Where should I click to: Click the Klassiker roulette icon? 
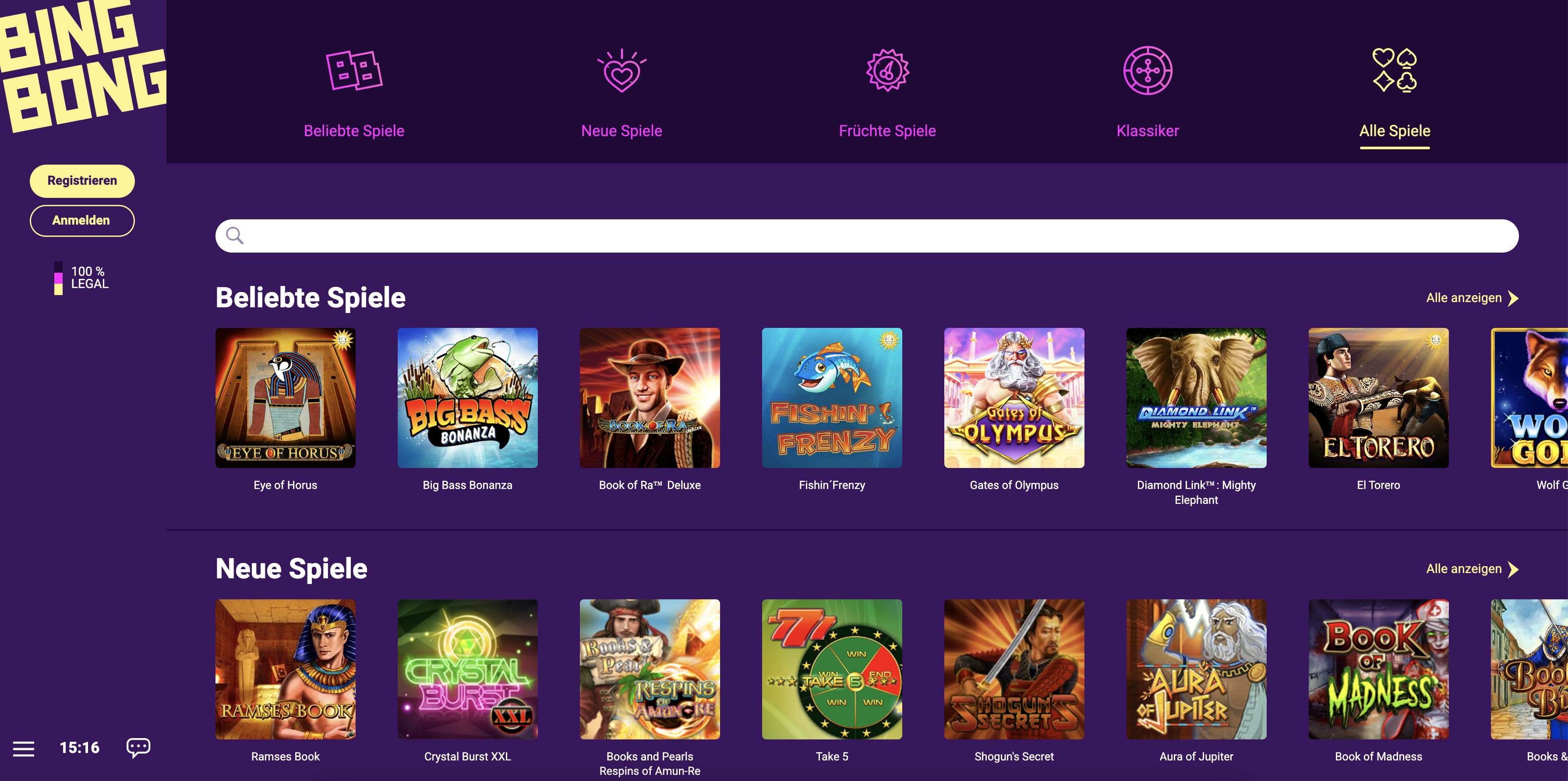click(x=1148, y=70)
